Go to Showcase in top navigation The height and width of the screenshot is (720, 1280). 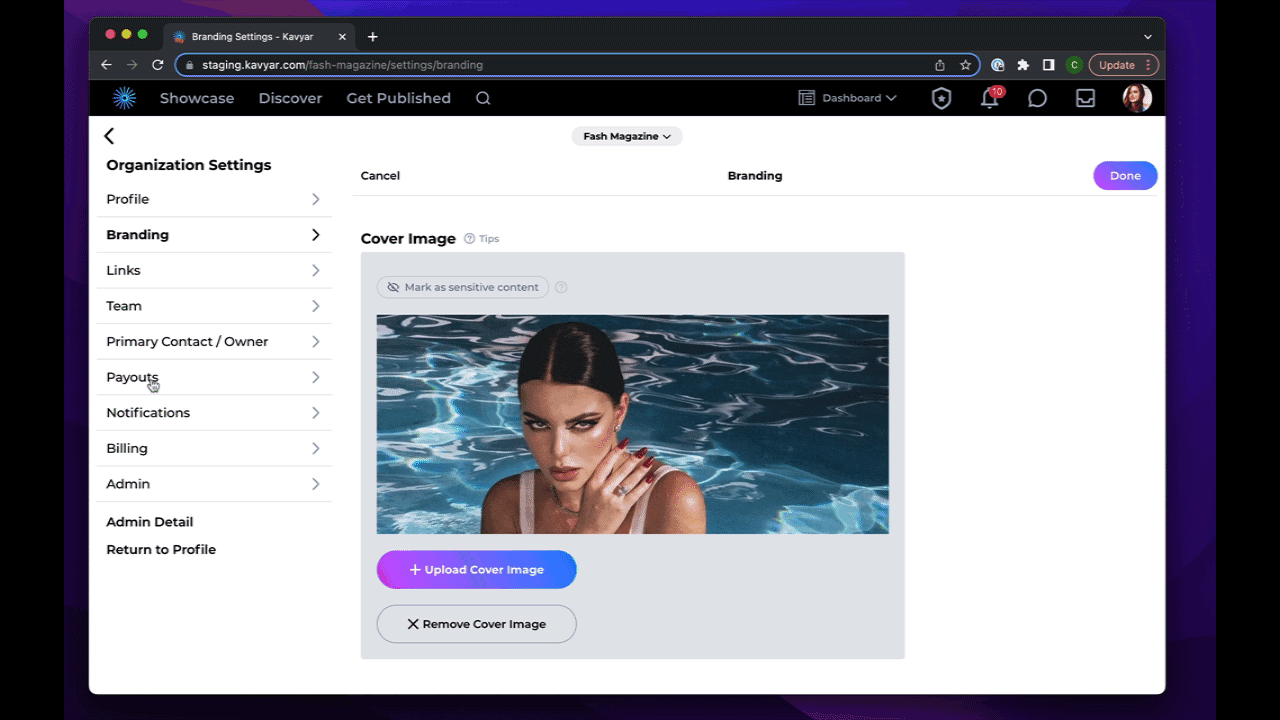[197, 98]
